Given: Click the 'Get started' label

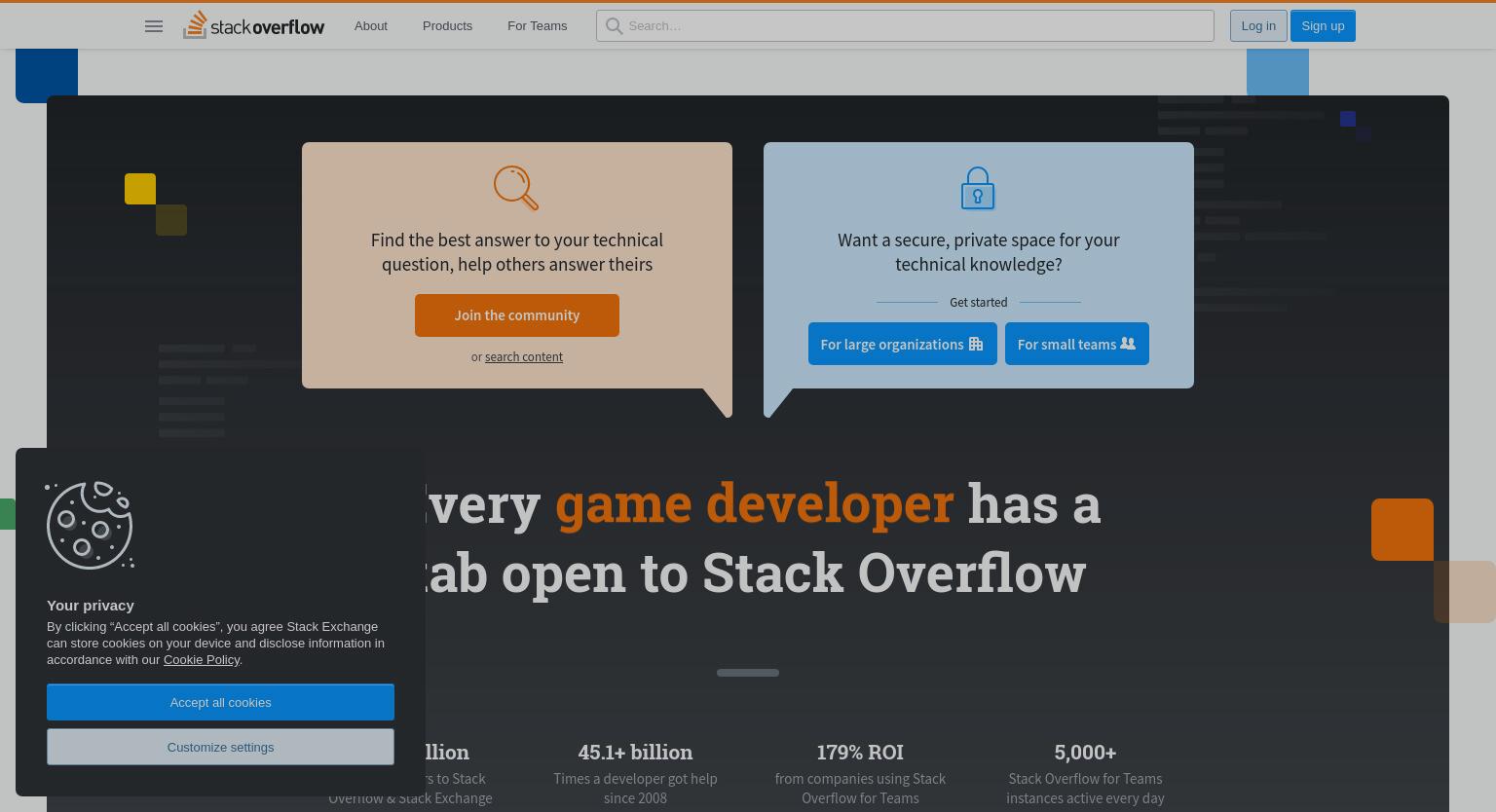Looking at the screenshot, I should coord(979,303).
